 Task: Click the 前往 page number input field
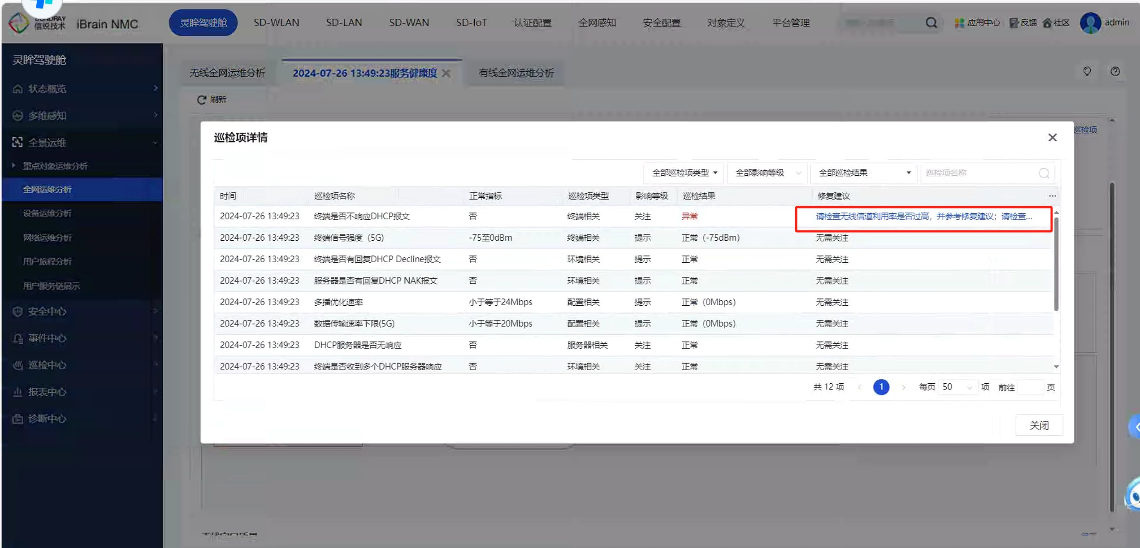pyautogui.click(x=1029, y=387)
